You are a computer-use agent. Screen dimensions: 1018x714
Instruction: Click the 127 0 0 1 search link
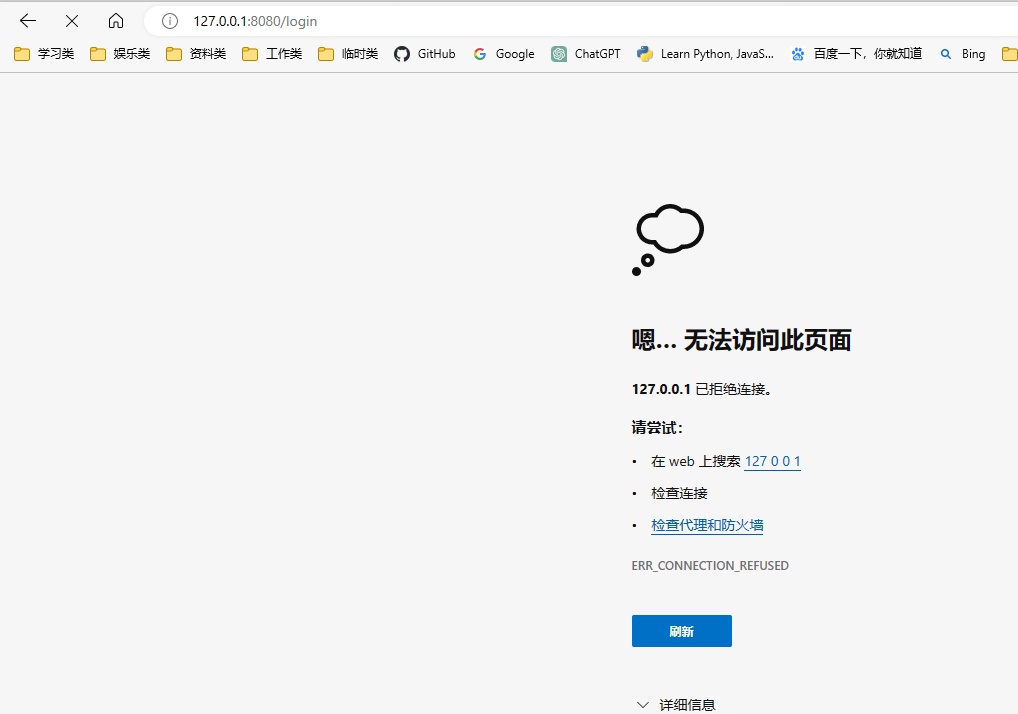(771, 461)
